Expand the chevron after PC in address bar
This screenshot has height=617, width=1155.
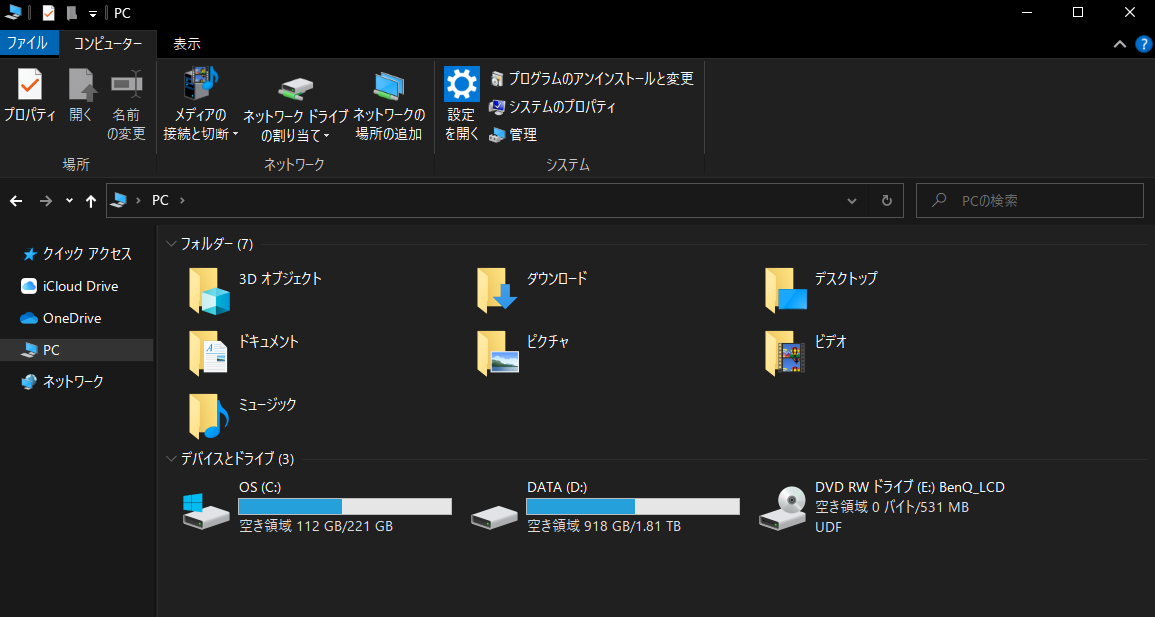182,200
